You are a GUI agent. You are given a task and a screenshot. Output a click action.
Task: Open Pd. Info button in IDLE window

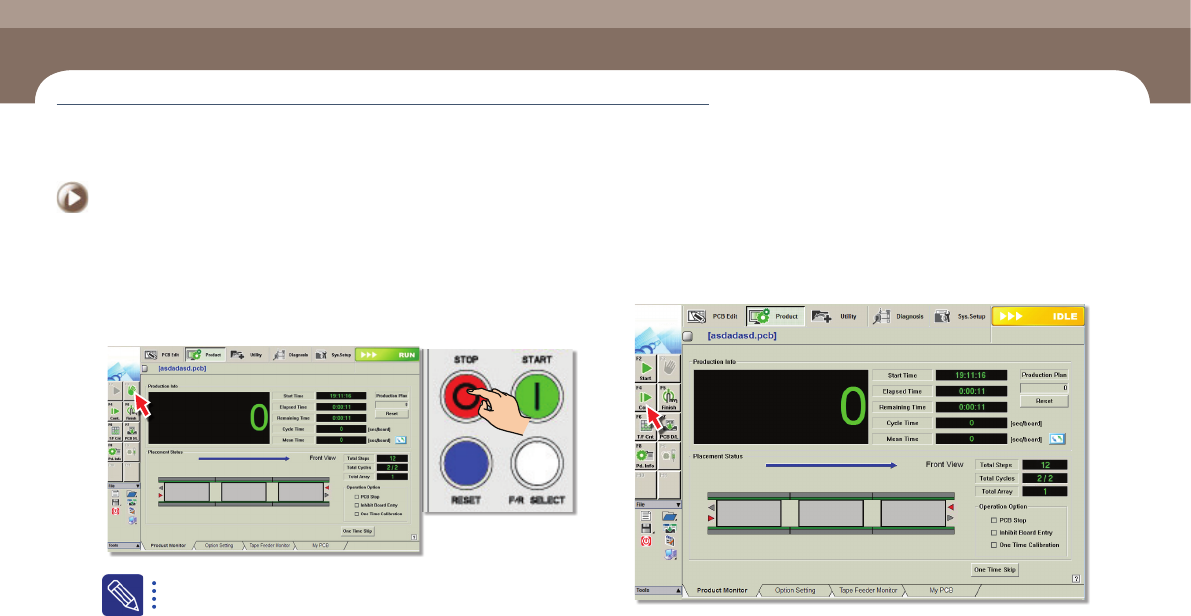click(x=646, y=456)
